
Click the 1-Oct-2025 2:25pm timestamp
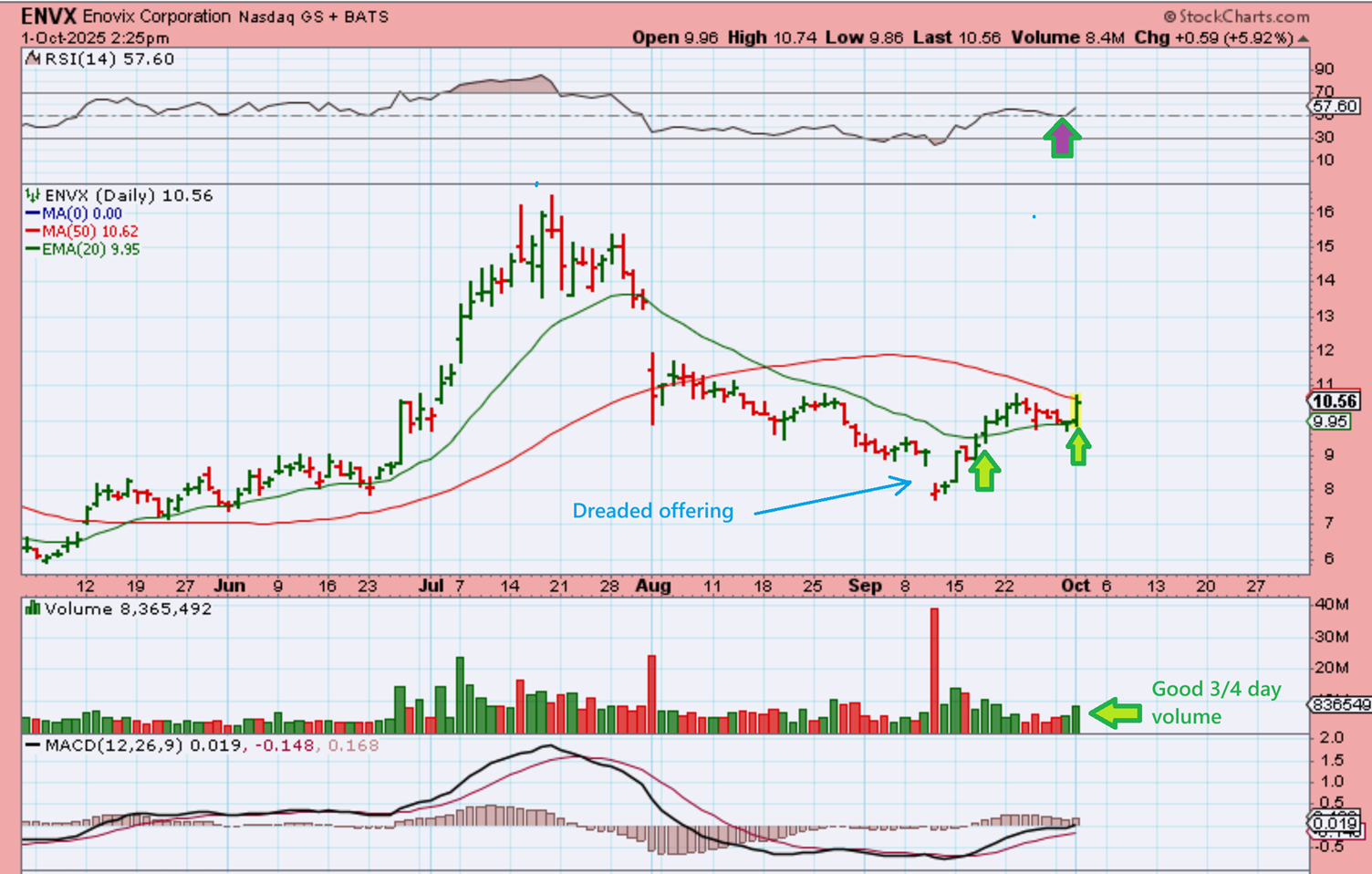point(95,38)
